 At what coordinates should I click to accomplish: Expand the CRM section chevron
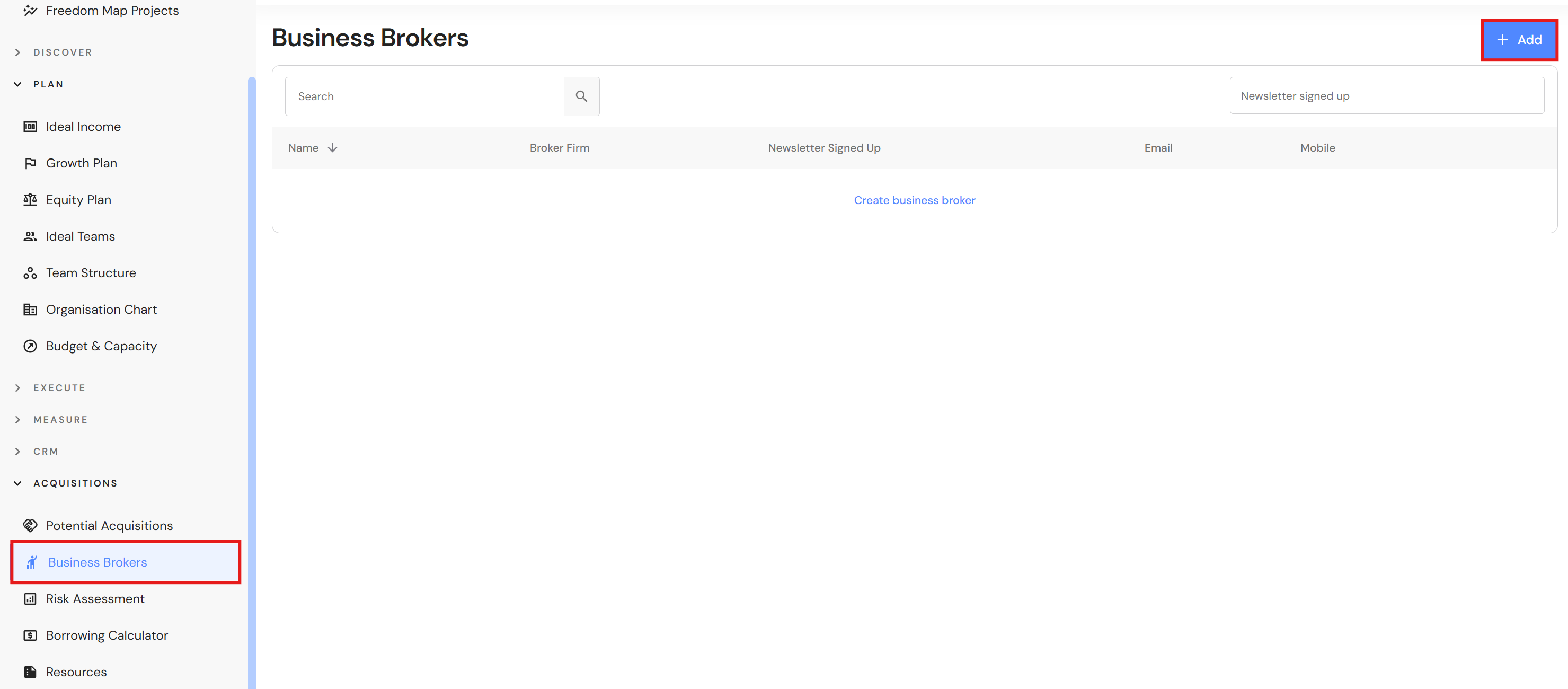(17, 452)
